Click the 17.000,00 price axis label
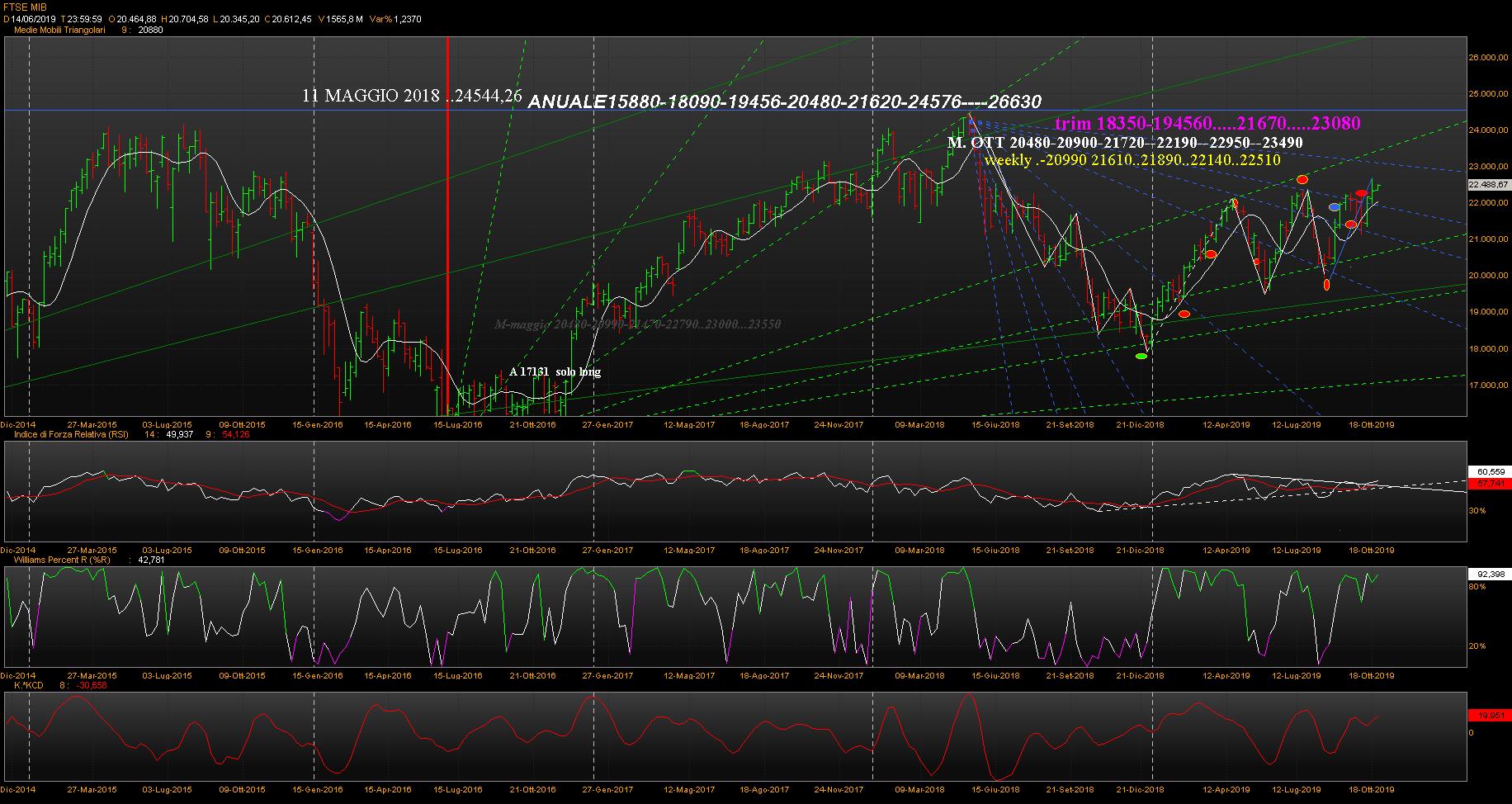 1488,385
